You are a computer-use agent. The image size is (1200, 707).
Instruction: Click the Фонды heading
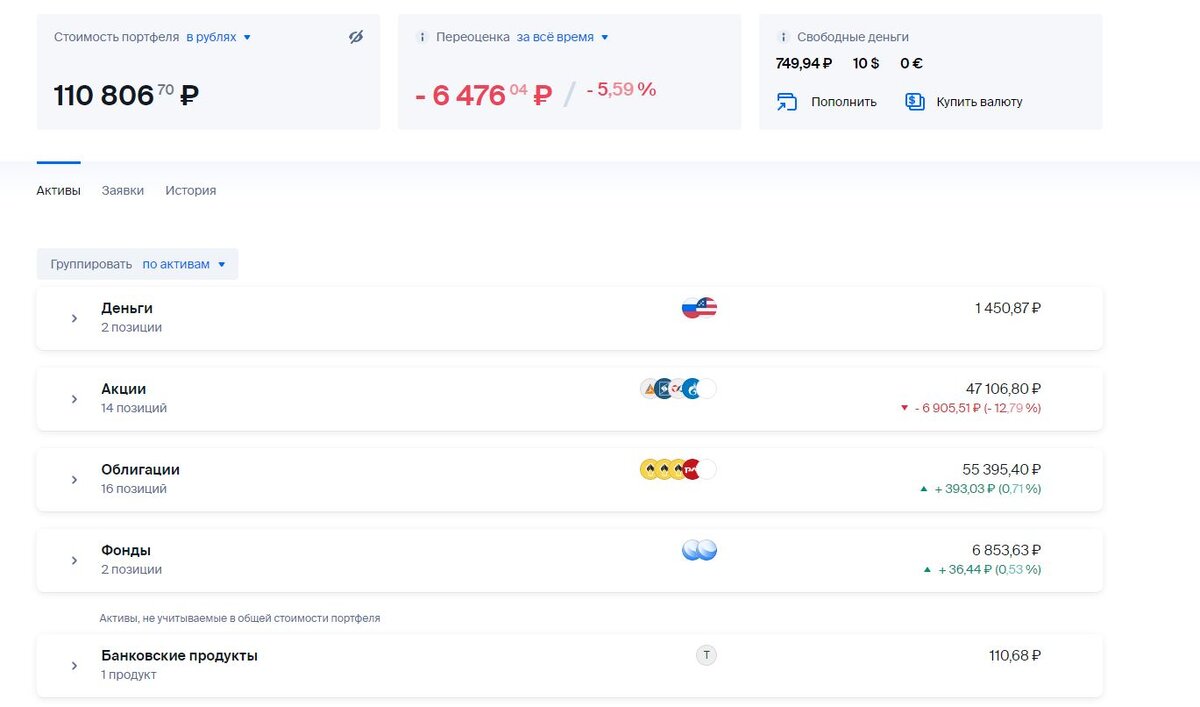pos(126,550)
